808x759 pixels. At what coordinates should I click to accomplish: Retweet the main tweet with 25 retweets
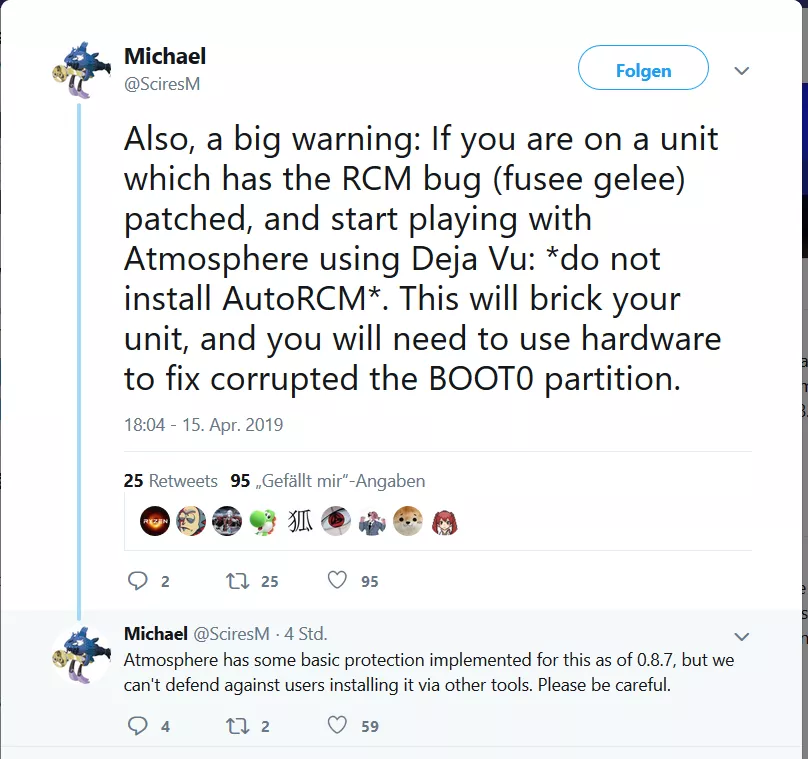coord(238,581)
